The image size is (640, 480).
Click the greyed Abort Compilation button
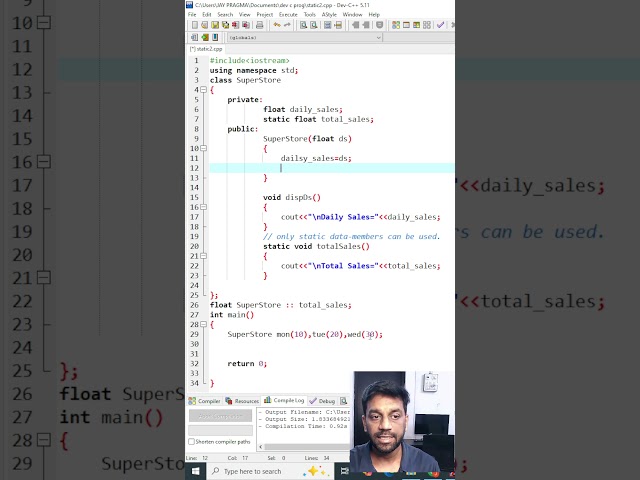[x=220, y=416]
